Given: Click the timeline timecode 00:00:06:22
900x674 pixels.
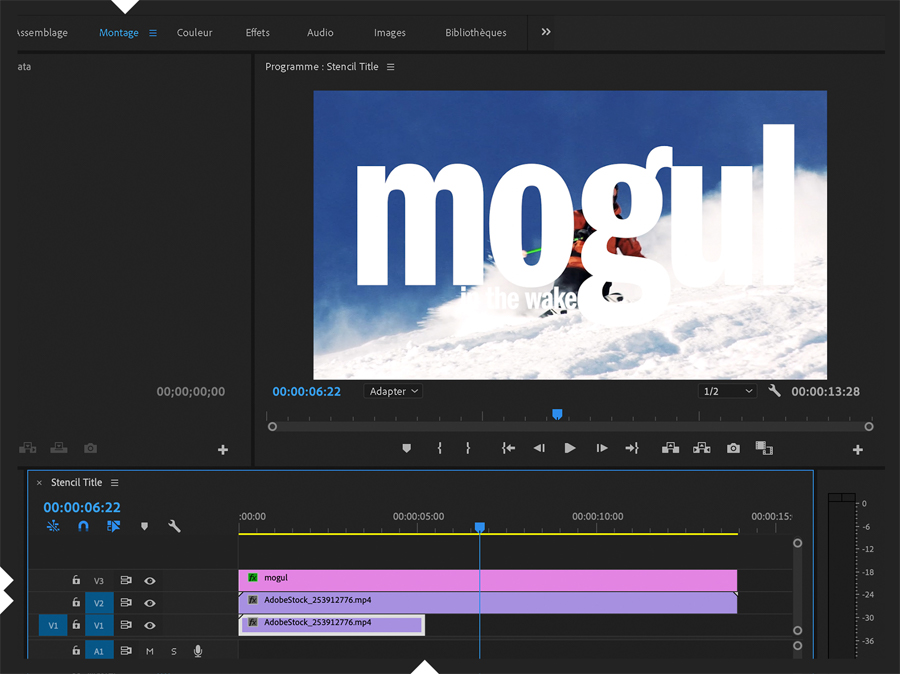Looking at the screenshot, I should [x=82, y=508].
